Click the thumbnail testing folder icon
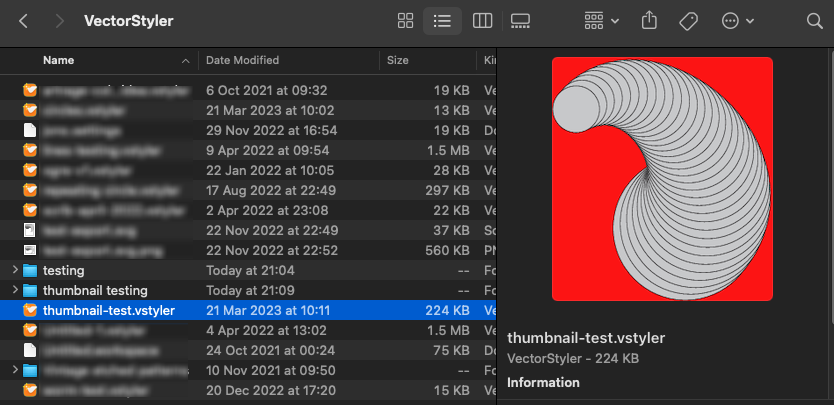This screenshot has width=834, height=405. click(x=29, y=290)
